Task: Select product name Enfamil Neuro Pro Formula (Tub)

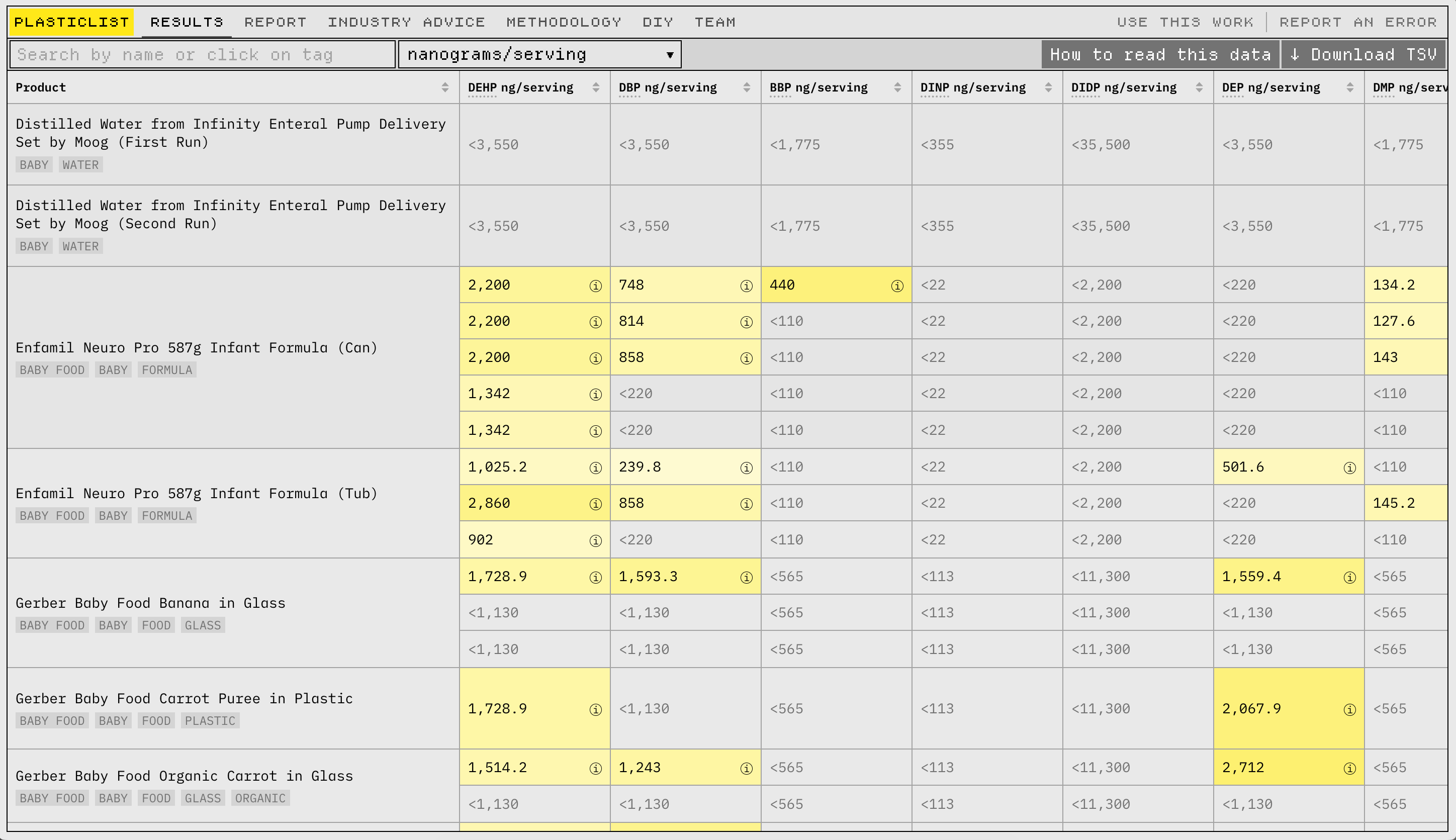Action: 197,494
